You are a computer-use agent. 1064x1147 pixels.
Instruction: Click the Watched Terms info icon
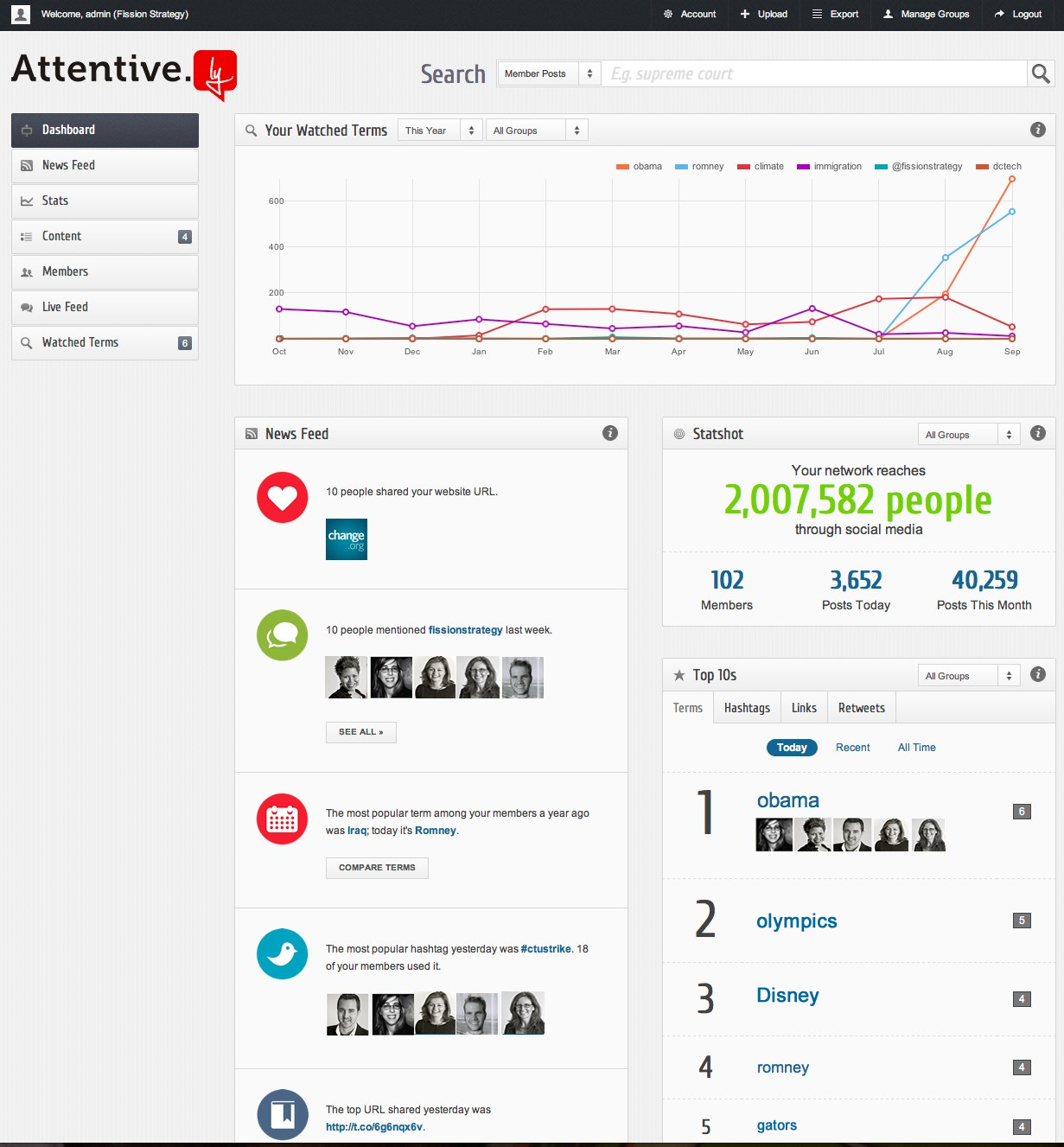tap(1038, 130)
